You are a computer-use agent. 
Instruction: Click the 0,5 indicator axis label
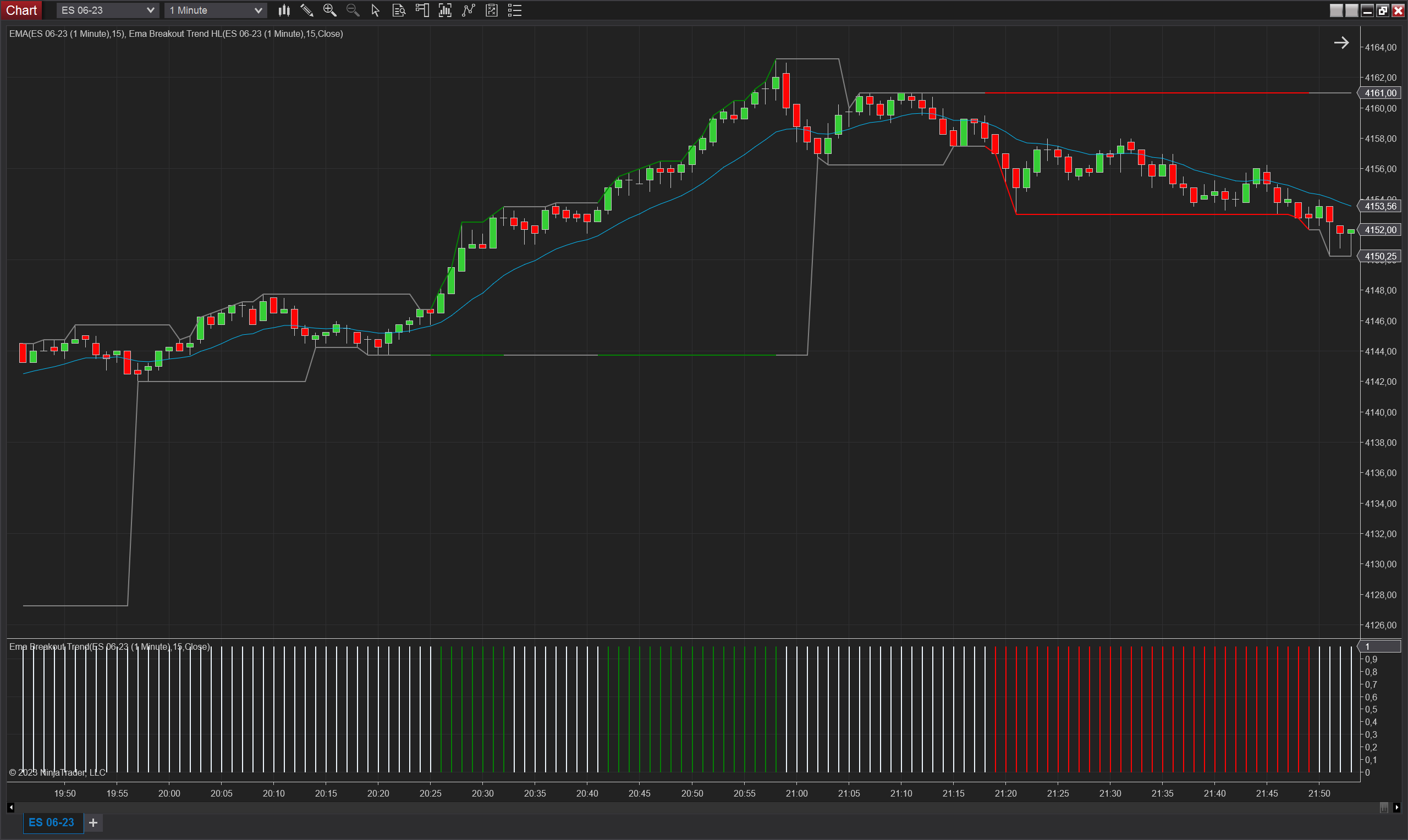1371,709
